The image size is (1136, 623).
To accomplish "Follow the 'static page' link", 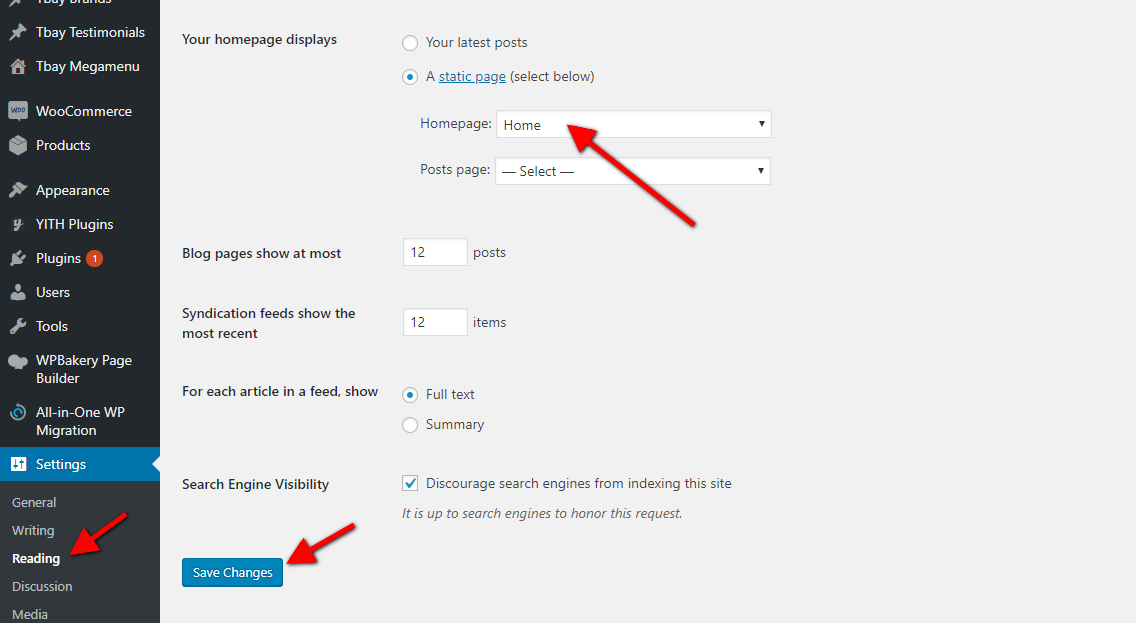I will (472, 77).
